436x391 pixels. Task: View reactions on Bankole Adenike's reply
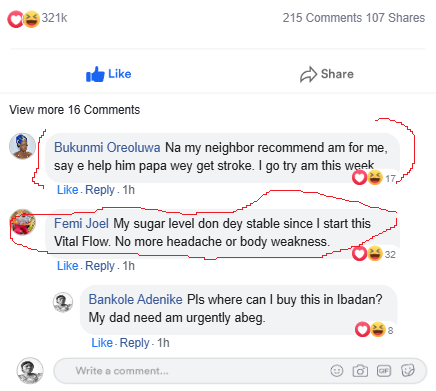(374, 330)
